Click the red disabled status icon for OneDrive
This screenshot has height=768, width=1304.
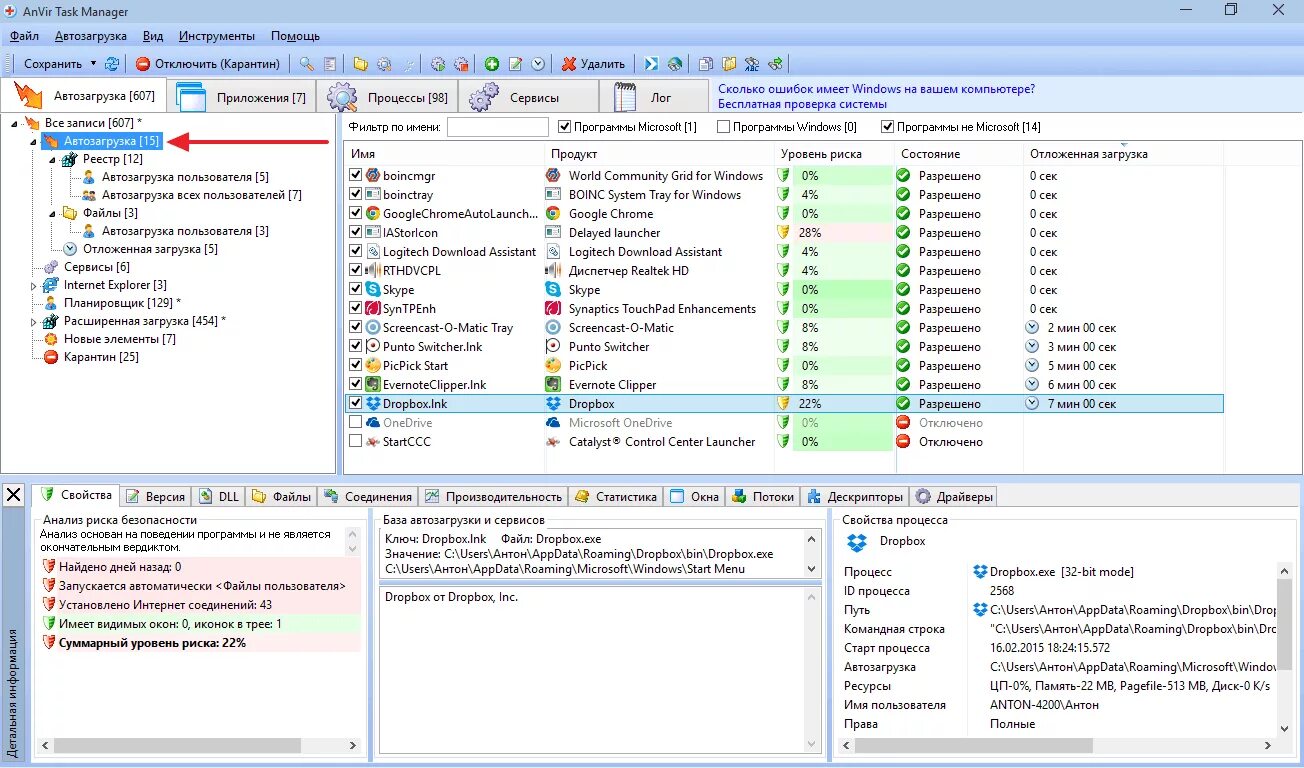click(x=903, y=423)
